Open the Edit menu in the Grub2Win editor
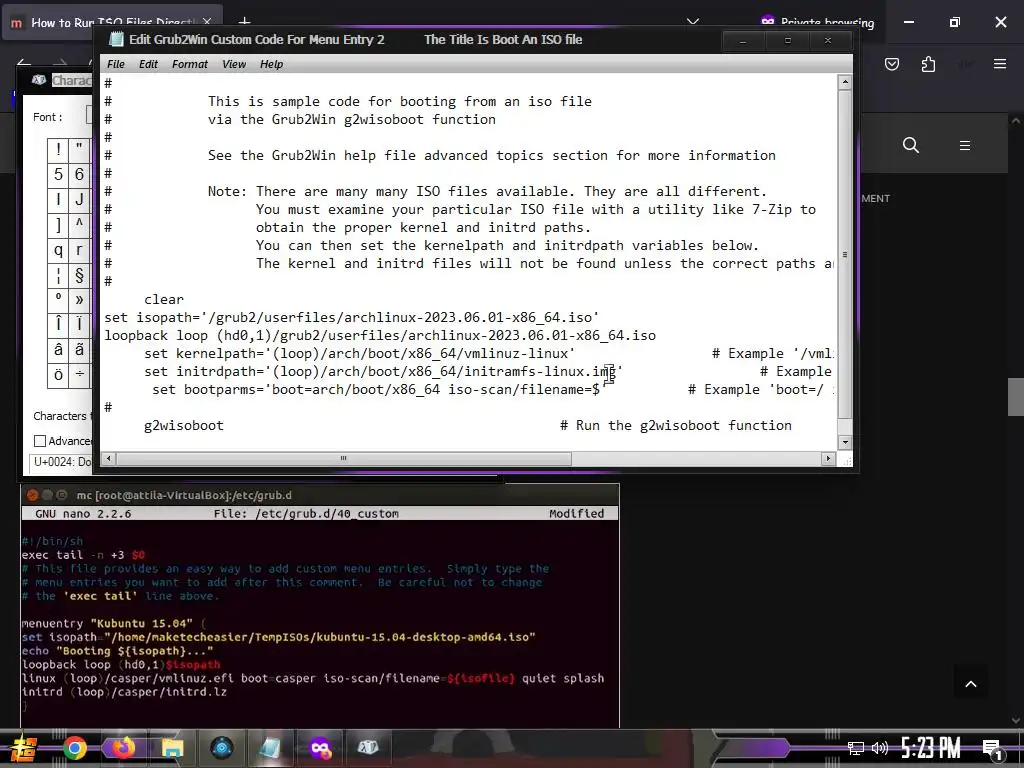1024x768 pixels. coord(148,64)
